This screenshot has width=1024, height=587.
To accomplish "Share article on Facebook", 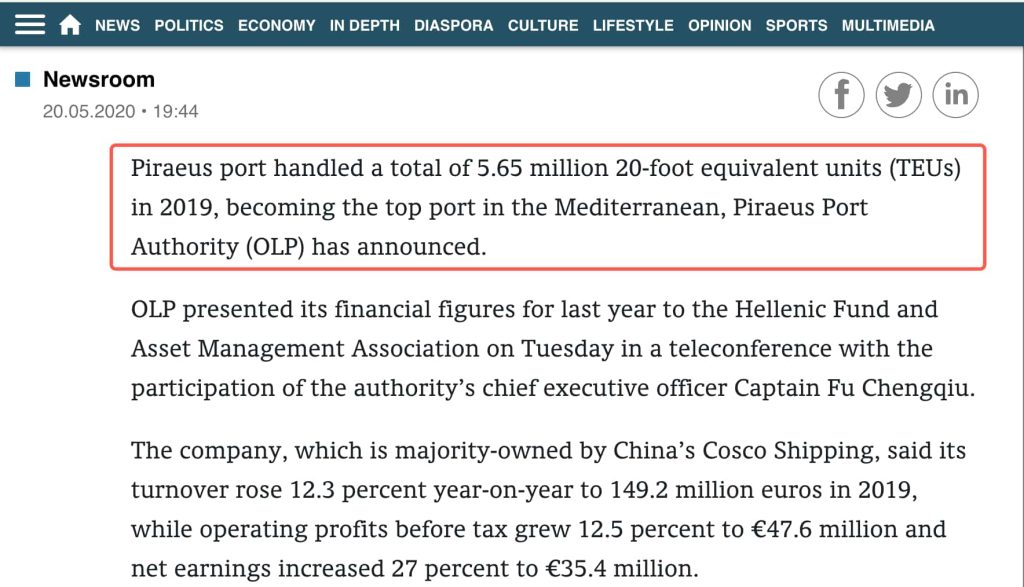I will point(841,95).
